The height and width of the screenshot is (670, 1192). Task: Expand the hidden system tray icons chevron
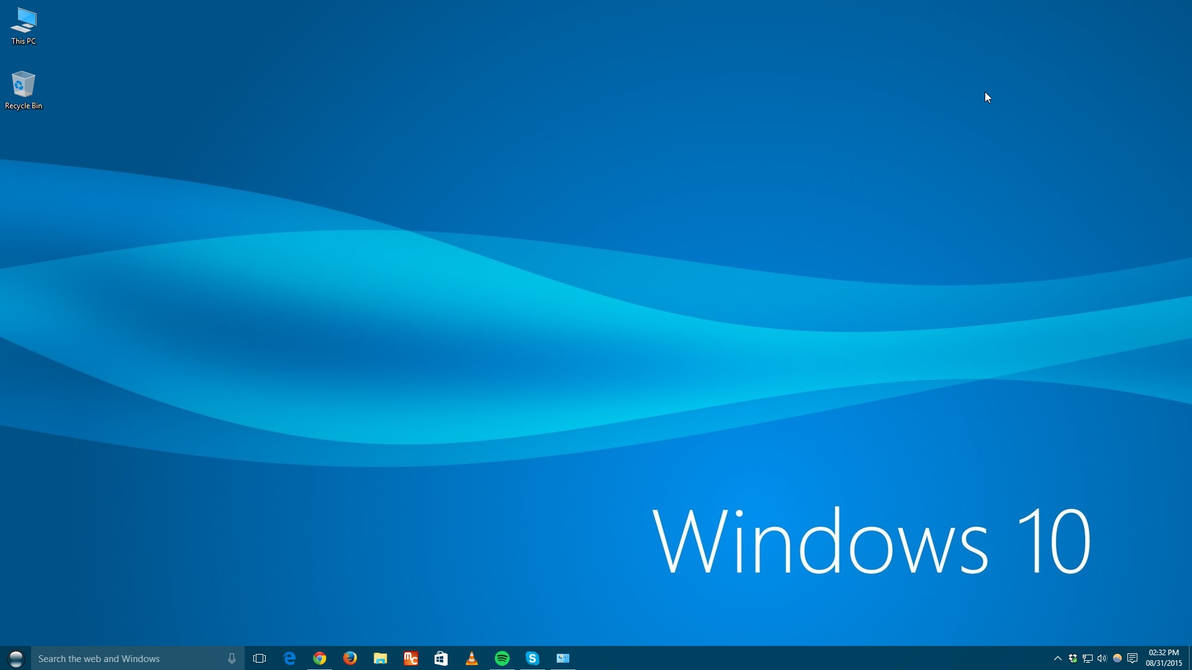pos(1057,659)
